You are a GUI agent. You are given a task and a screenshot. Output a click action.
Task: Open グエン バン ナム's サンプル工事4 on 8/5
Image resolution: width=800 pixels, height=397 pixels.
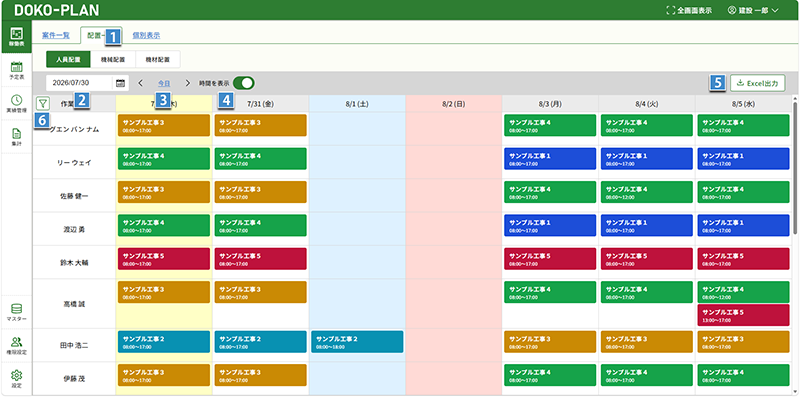pyautogui.click(x=743, y=126)
